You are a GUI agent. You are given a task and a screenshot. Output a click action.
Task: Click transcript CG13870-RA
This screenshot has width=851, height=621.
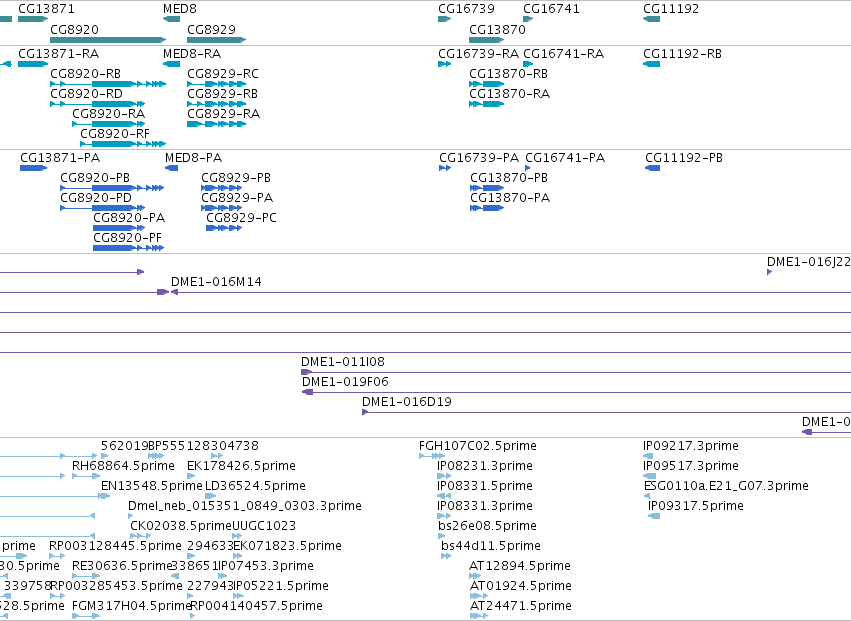pyautogui.click(x=510, y=94)
